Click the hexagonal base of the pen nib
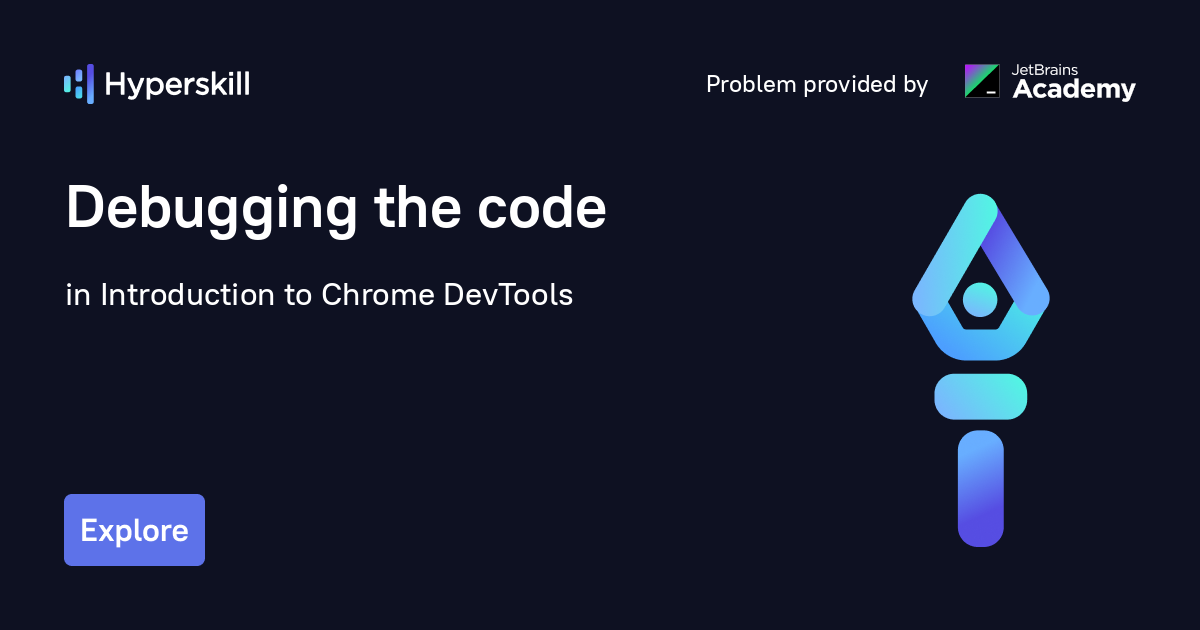This screenshot has width=1200, height=630. (x=980, y=342)
